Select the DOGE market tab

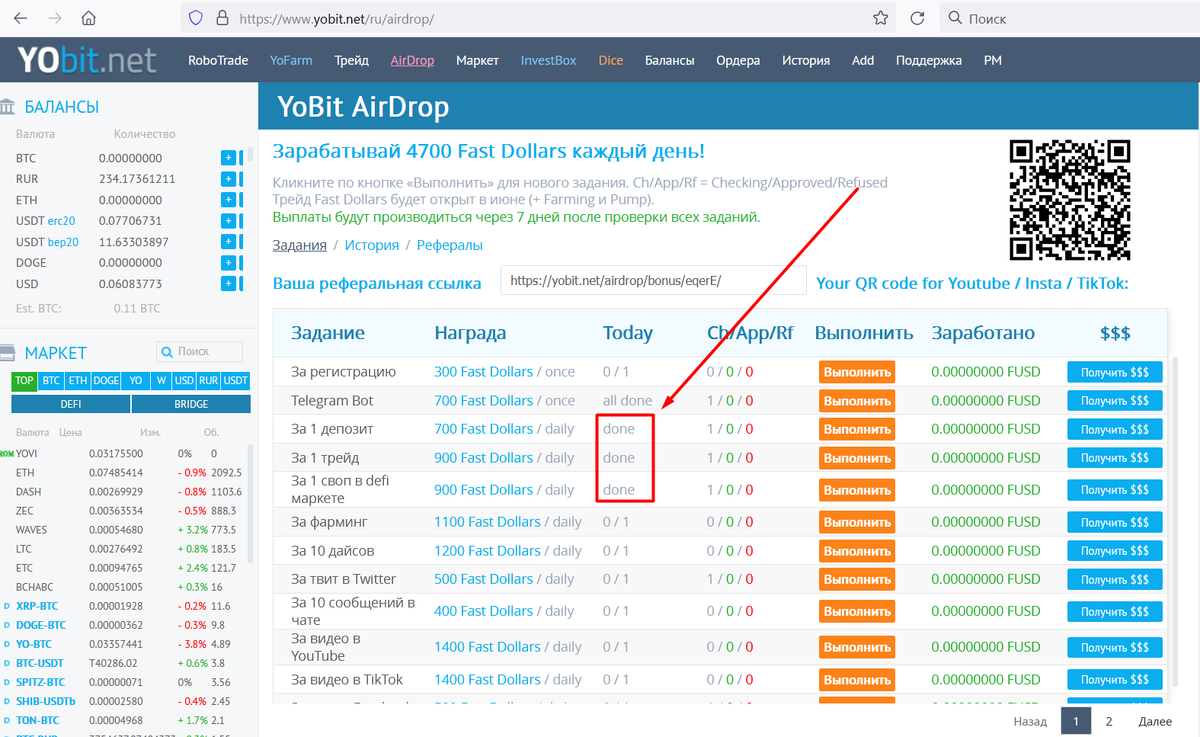click(106, 381)
